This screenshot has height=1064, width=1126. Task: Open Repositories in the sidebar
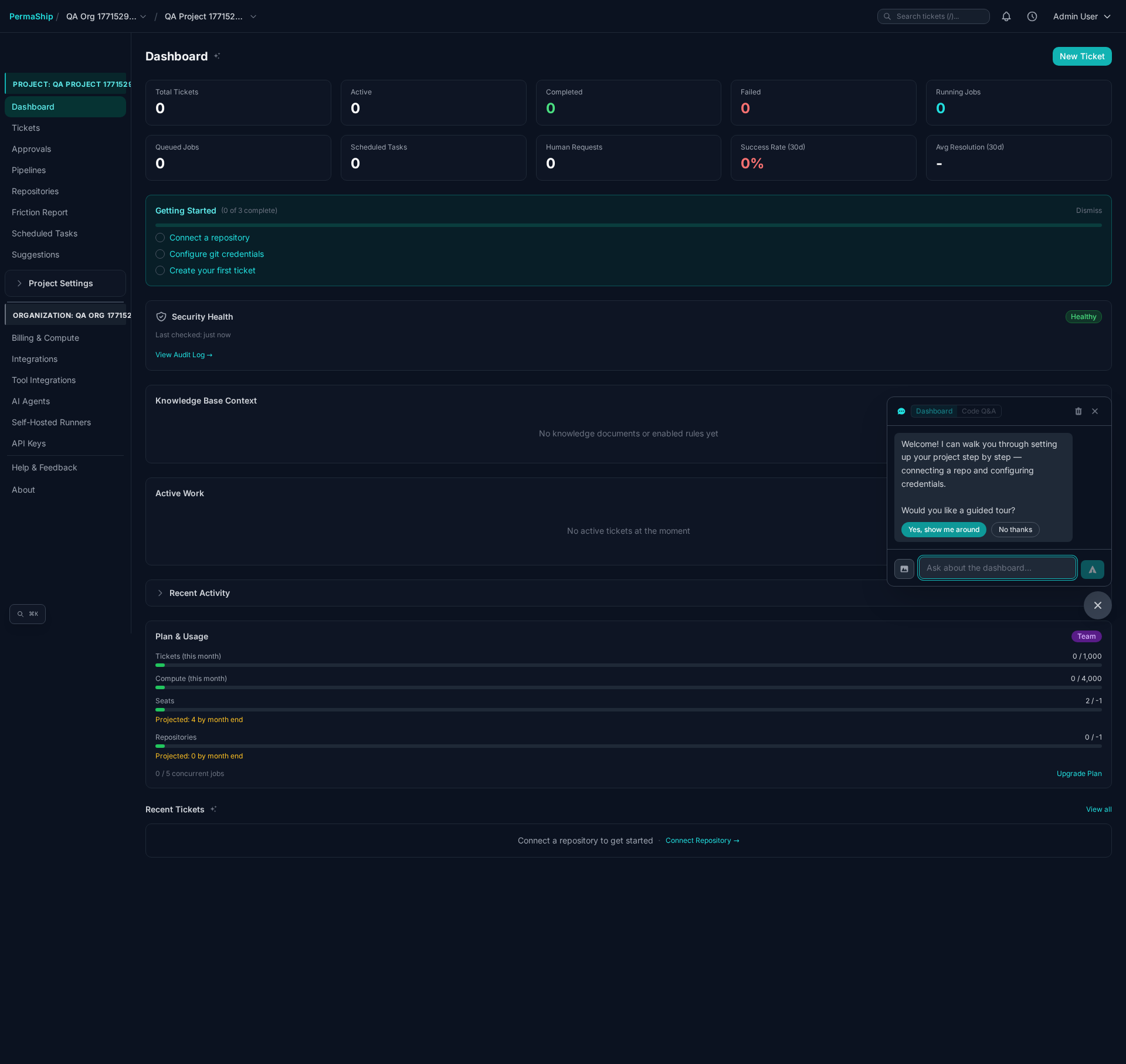[x=35, y=191]
